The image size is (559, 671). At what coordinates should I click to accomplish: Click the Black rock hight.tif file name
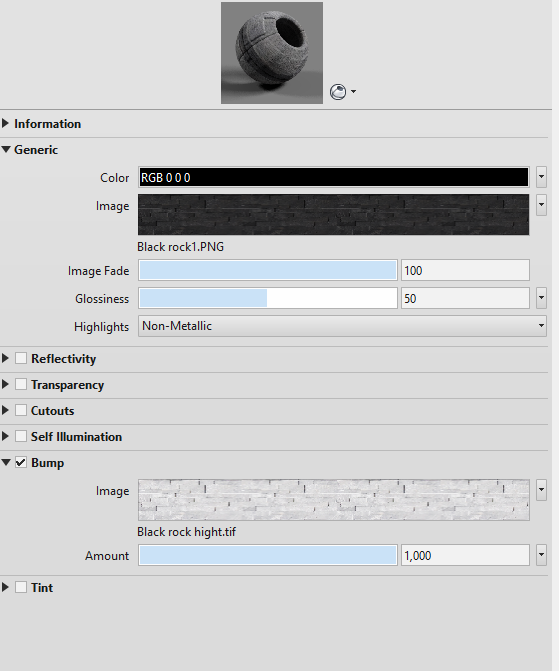pos(186,532)
